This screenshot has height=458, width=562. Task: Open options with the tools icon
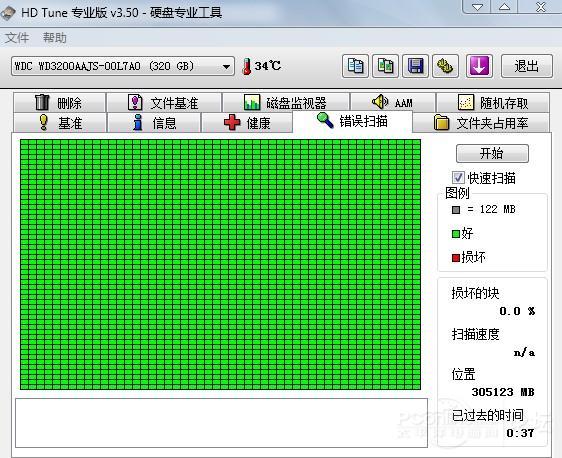pyautogui.click(x=445, y=66)
